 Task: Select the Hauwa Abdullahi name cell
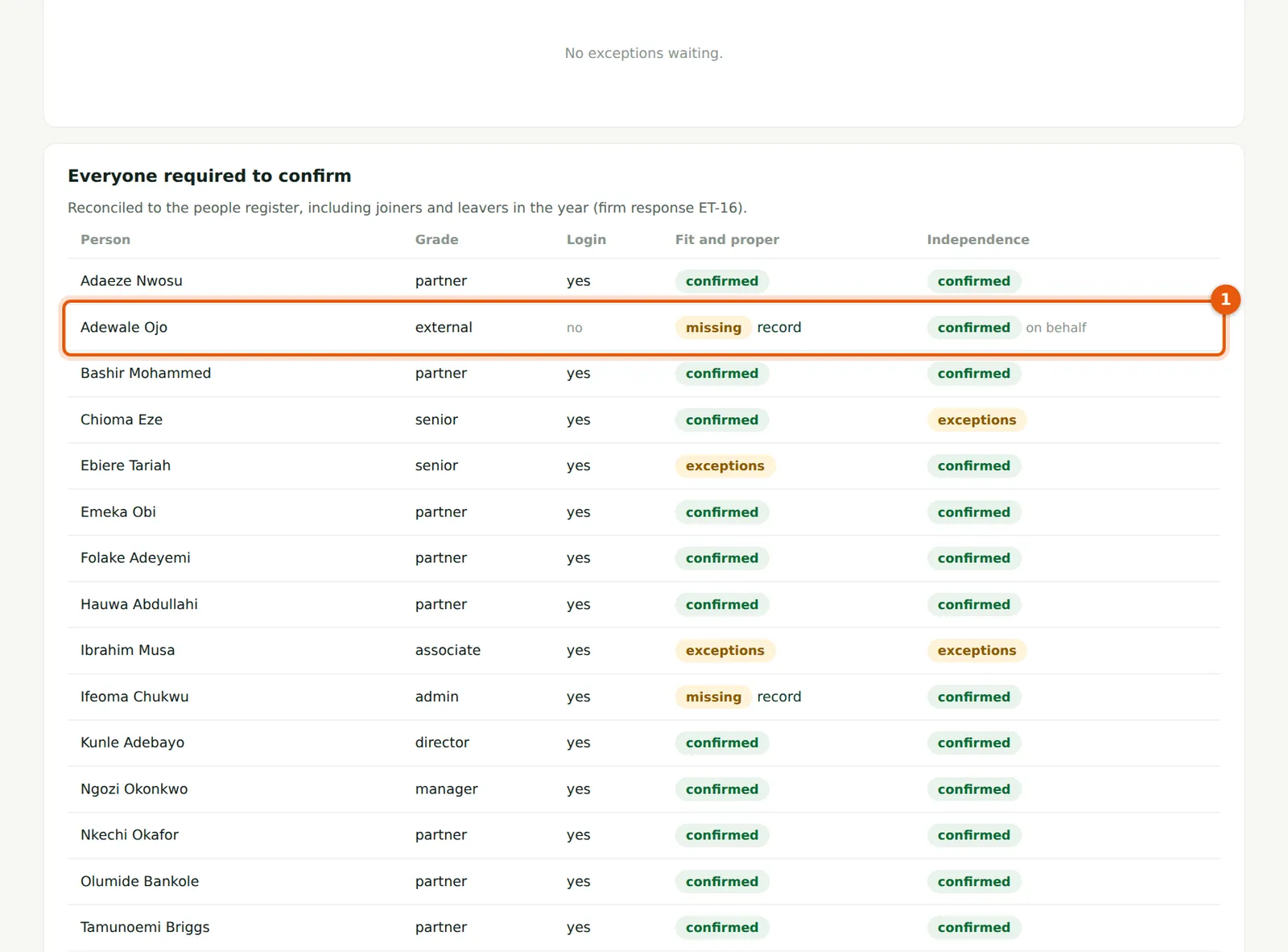[139, 604]
